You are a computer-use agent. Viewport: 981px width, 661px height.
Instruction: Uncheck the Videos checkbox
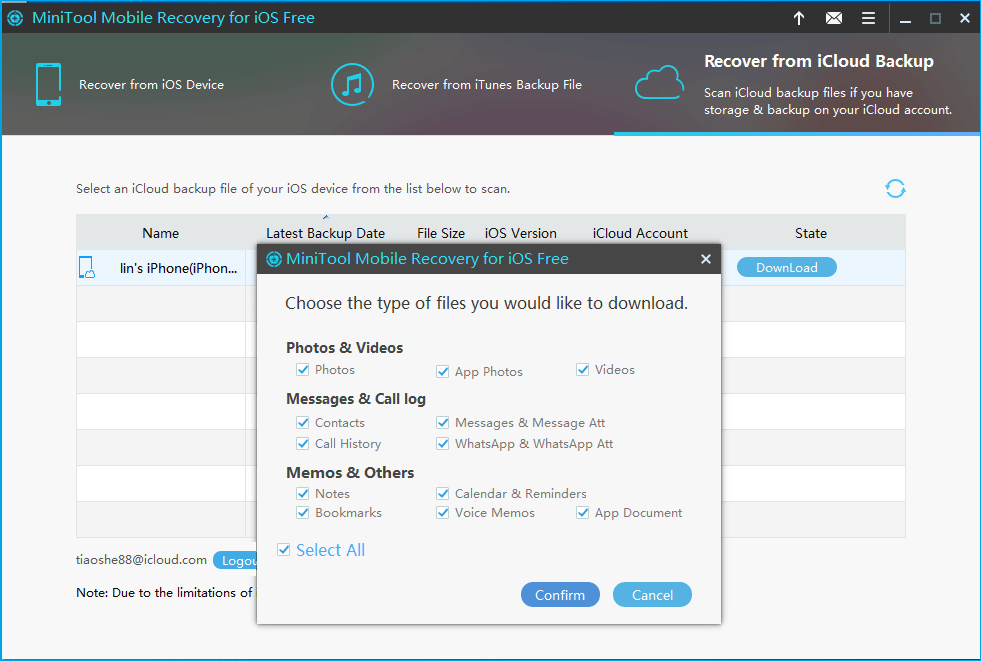click(x=582, y=370)
